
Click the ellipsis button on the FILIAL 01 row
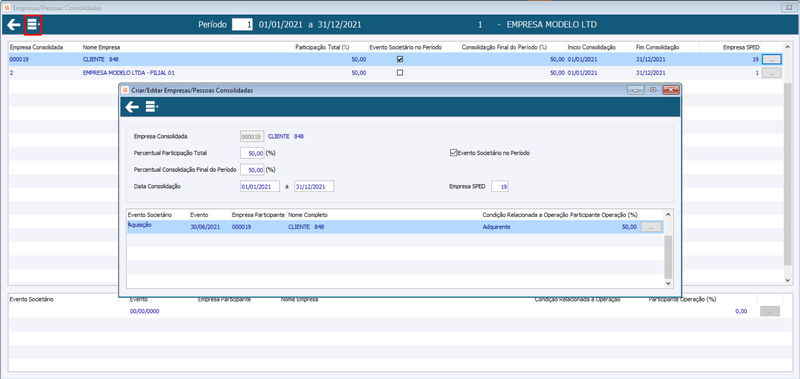click(x=771, y=73)
